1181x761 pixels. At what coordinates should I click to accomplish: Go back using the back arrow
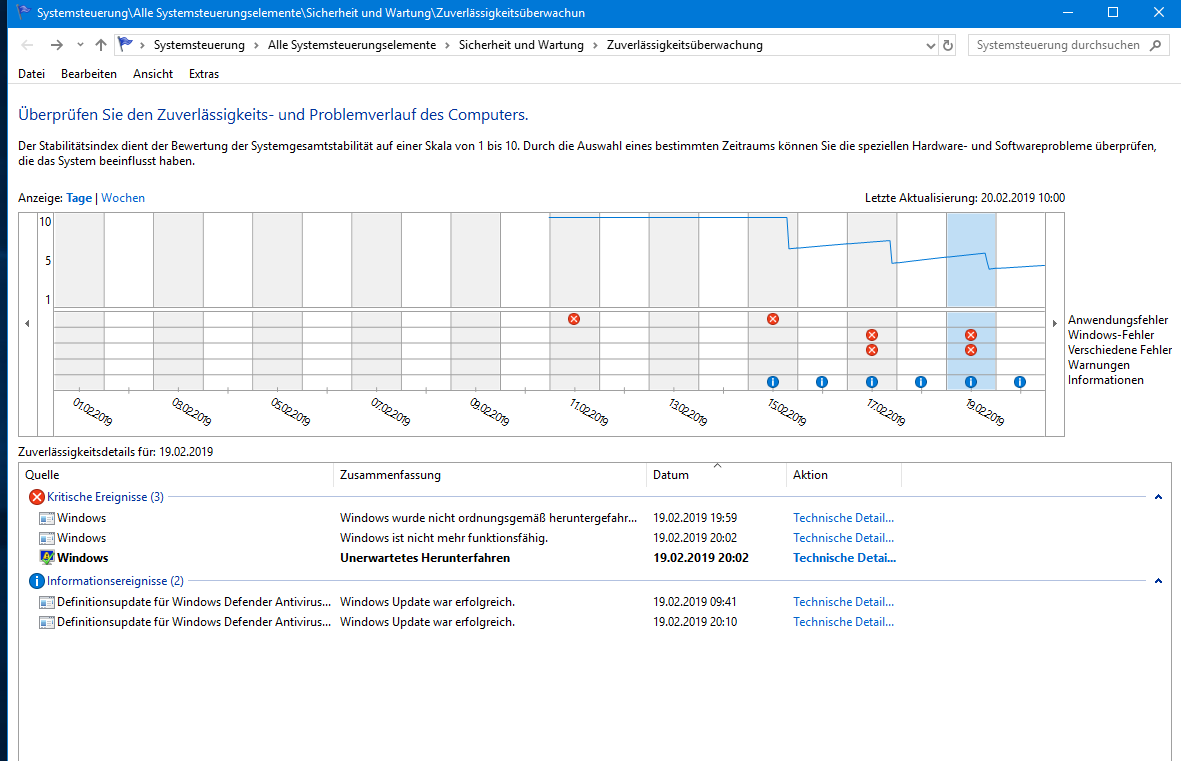(x=27, y=45)
